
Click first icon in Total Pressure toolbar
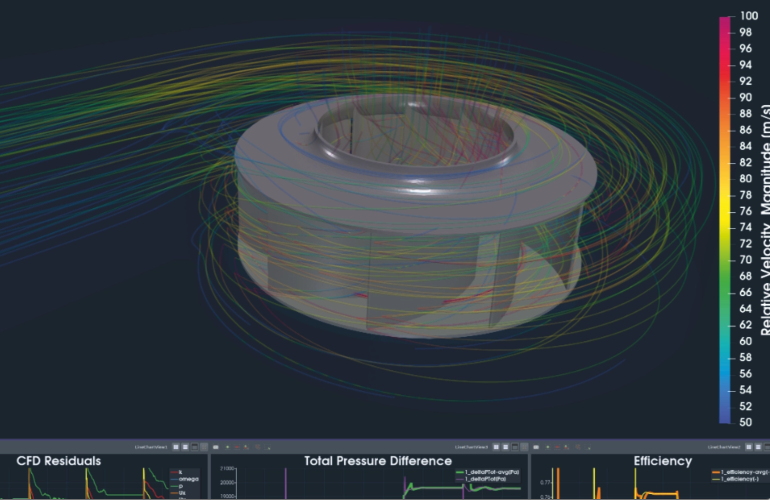click(x=216, y=446)
